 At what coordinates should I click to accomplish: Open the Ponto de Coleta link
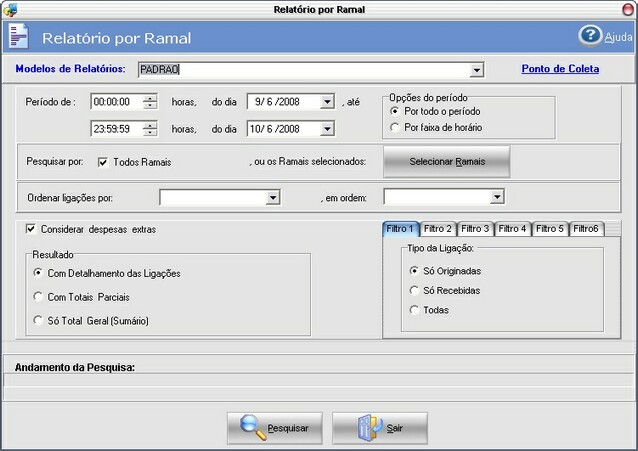tap(560, 69)
